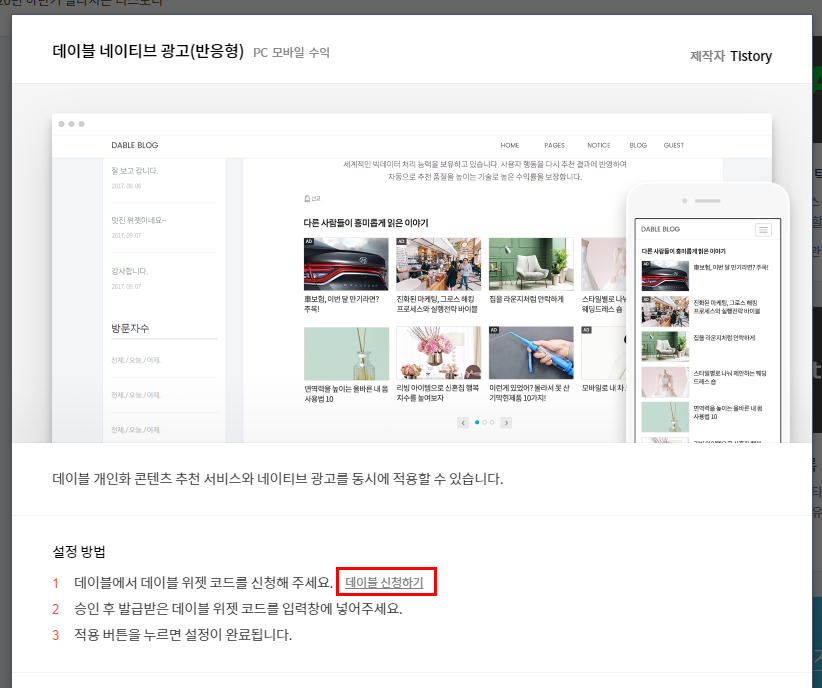822x688 pixels.
Task: Click the pink flower bouquet thumbnail
Action: point(438,353)
